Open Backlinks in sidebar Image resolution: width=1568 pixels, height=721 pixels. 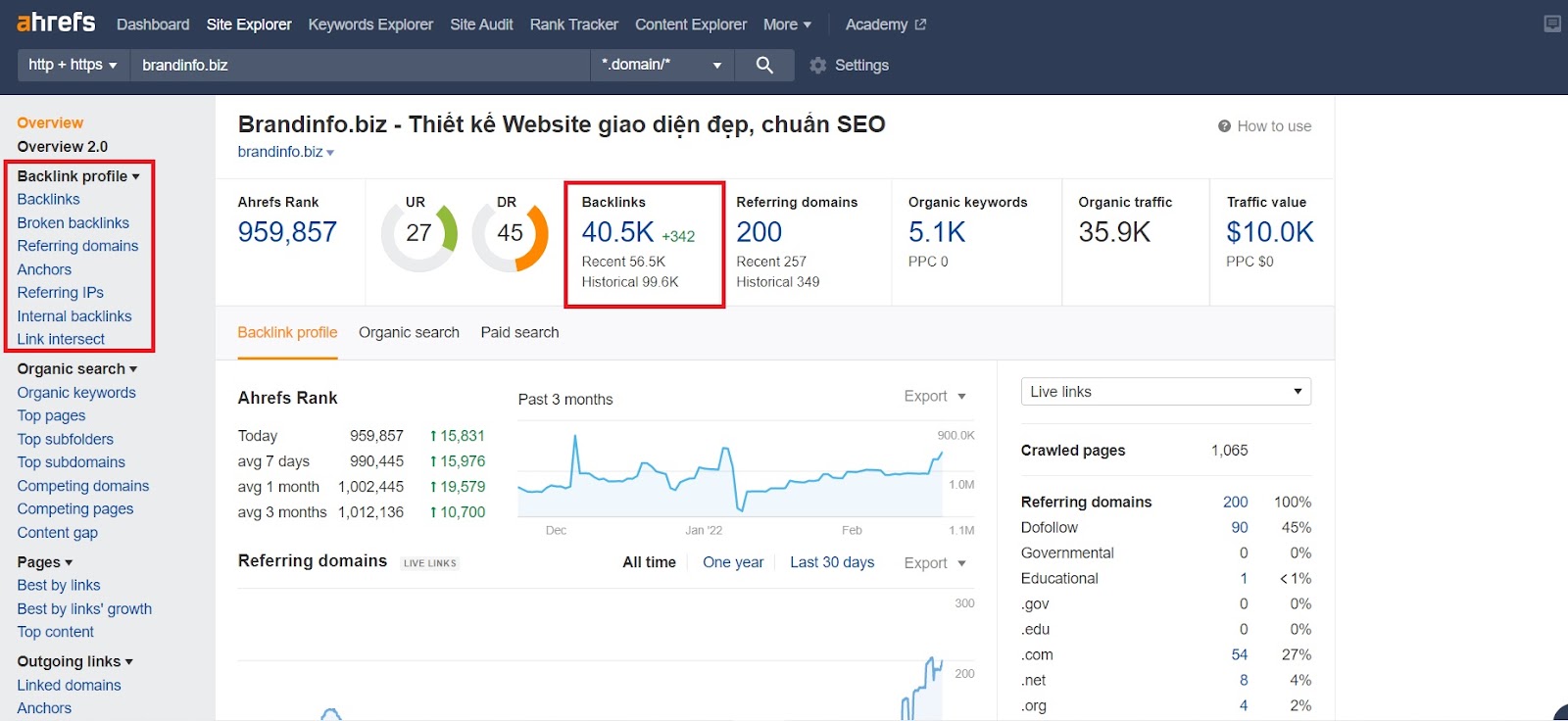click(48, 199)
